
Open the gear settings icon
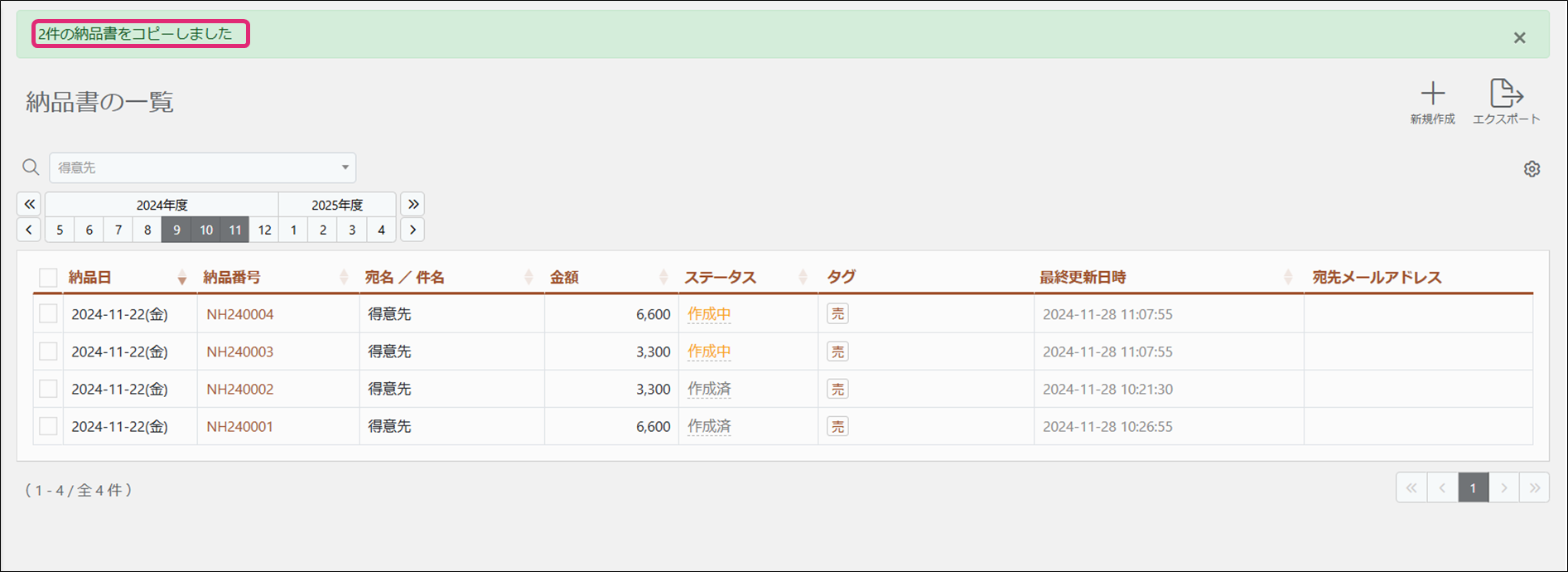1532,169
